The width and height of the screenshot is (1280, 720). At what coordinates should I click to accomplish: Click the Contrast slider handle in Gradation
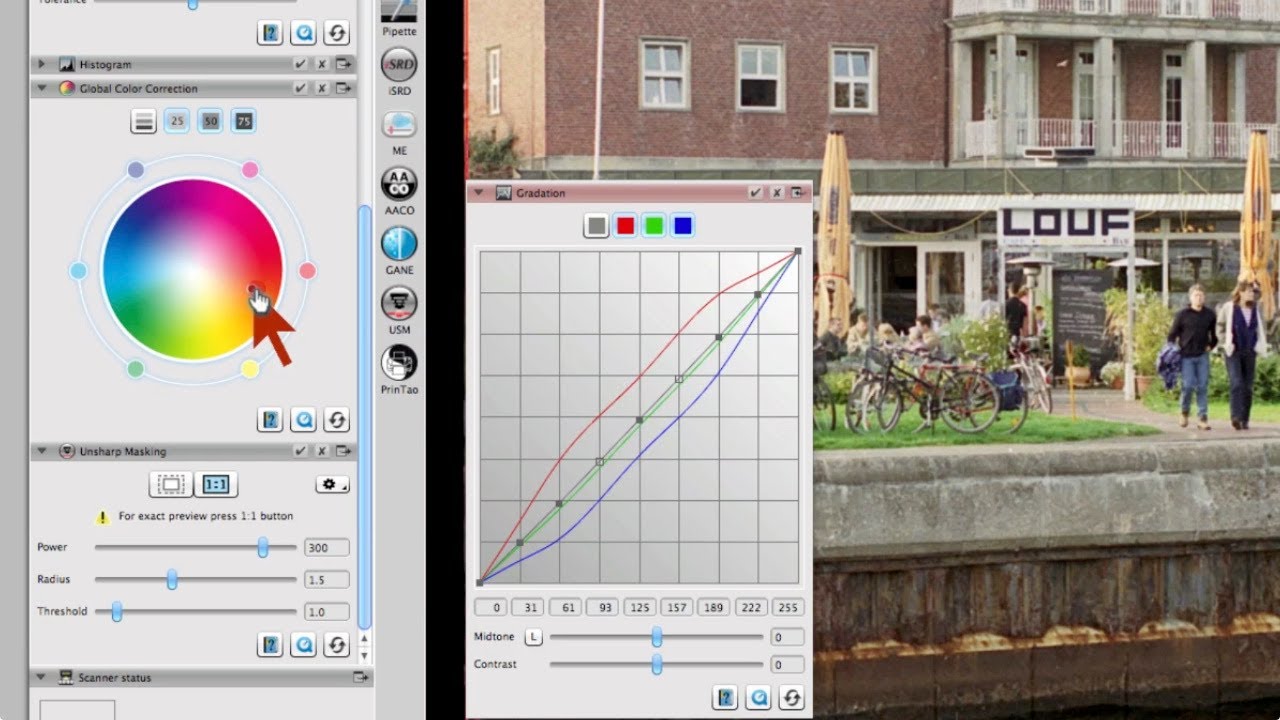[657, 664]
